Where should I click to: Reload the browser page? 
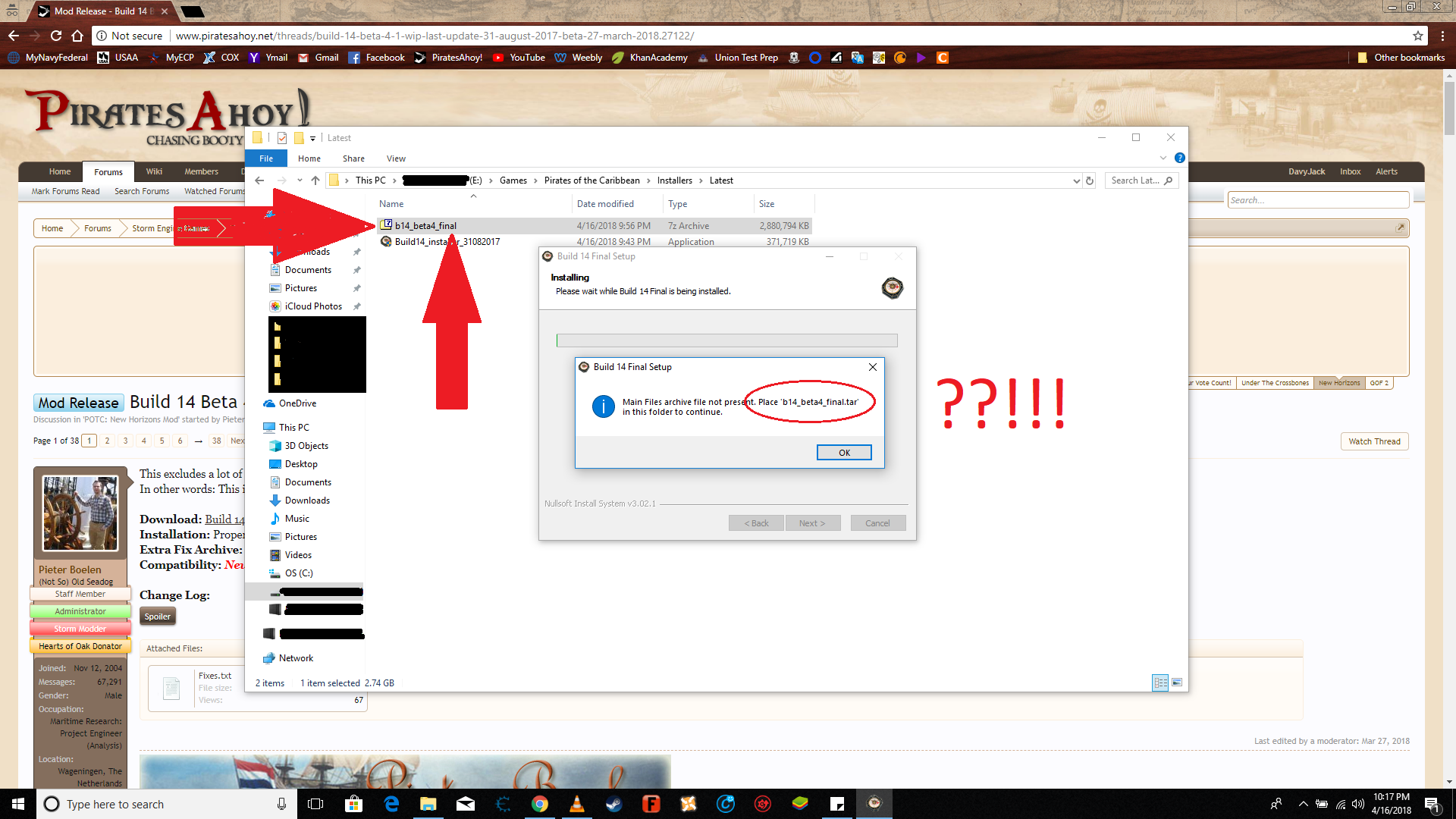pos(56,36)
